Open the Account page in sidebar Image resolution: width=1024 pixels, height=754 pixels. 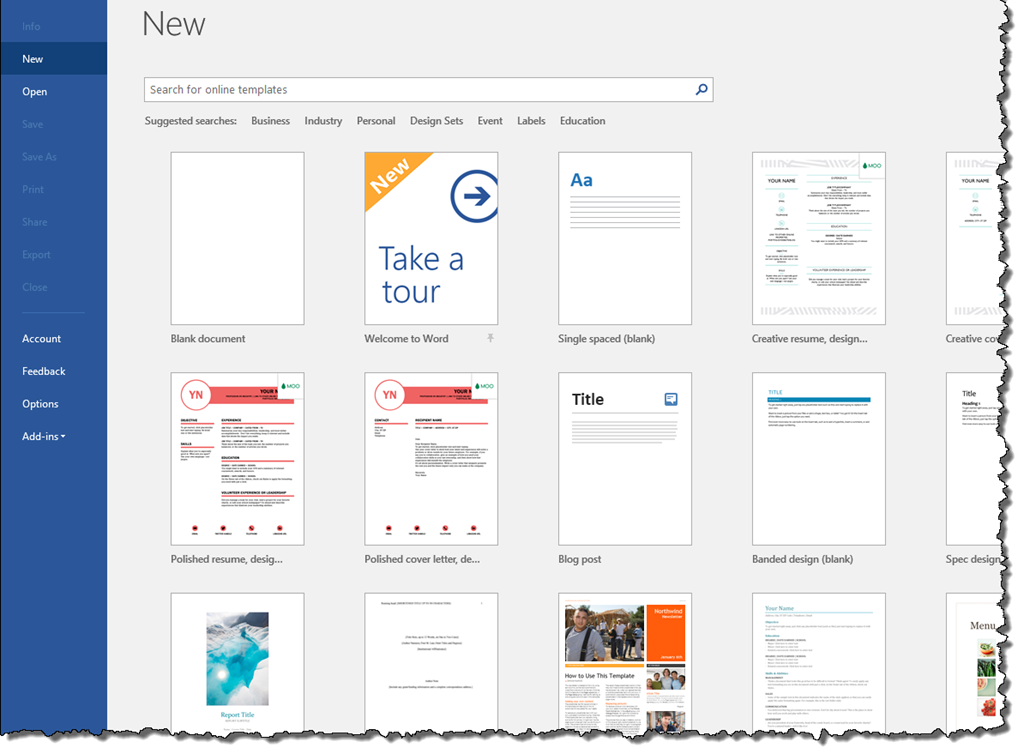[42, 339]
